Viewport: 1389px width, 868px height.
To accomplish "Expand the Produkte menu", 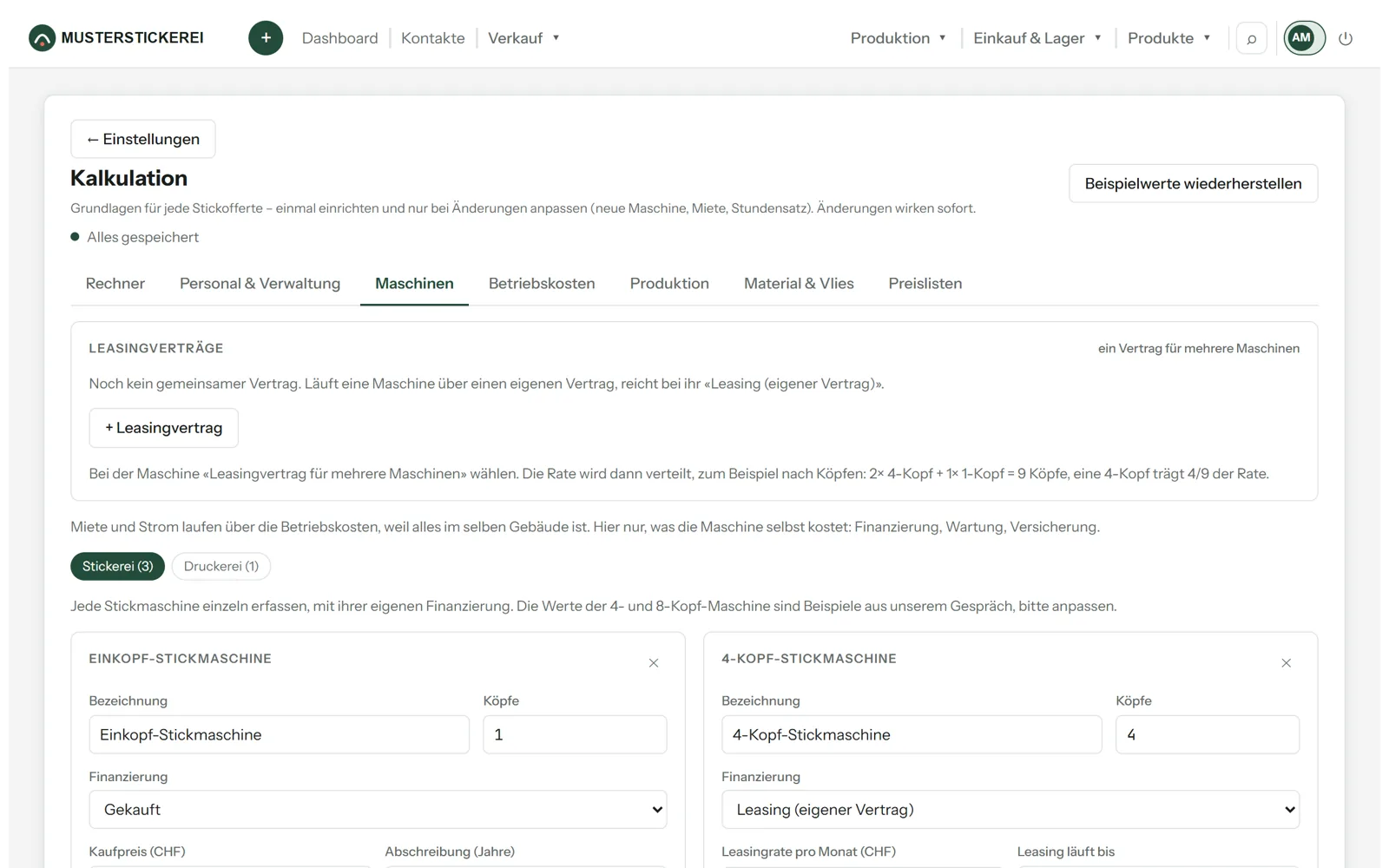I will click(x=1168, y=38).
